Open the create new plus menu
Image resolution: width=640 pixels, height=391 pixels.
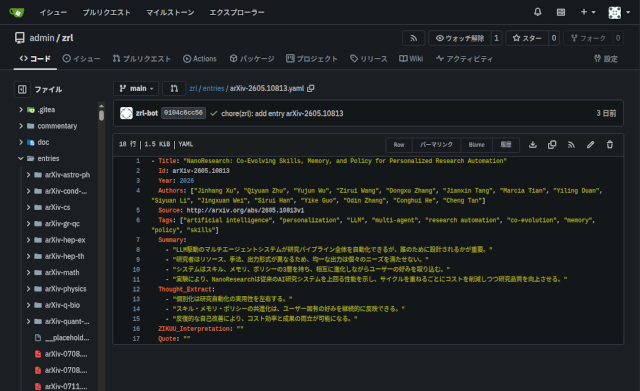tap(588, 12)
